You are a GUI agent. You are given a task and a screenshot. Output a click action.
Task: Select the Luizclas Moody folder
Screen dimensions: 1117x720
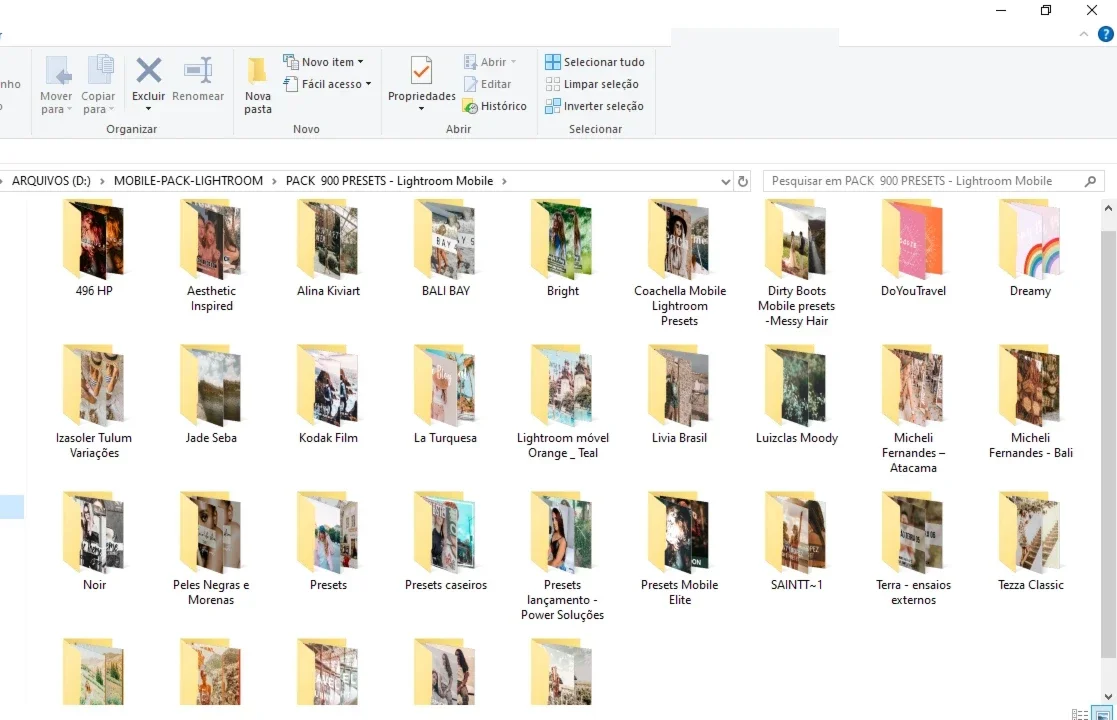[796, 395]
